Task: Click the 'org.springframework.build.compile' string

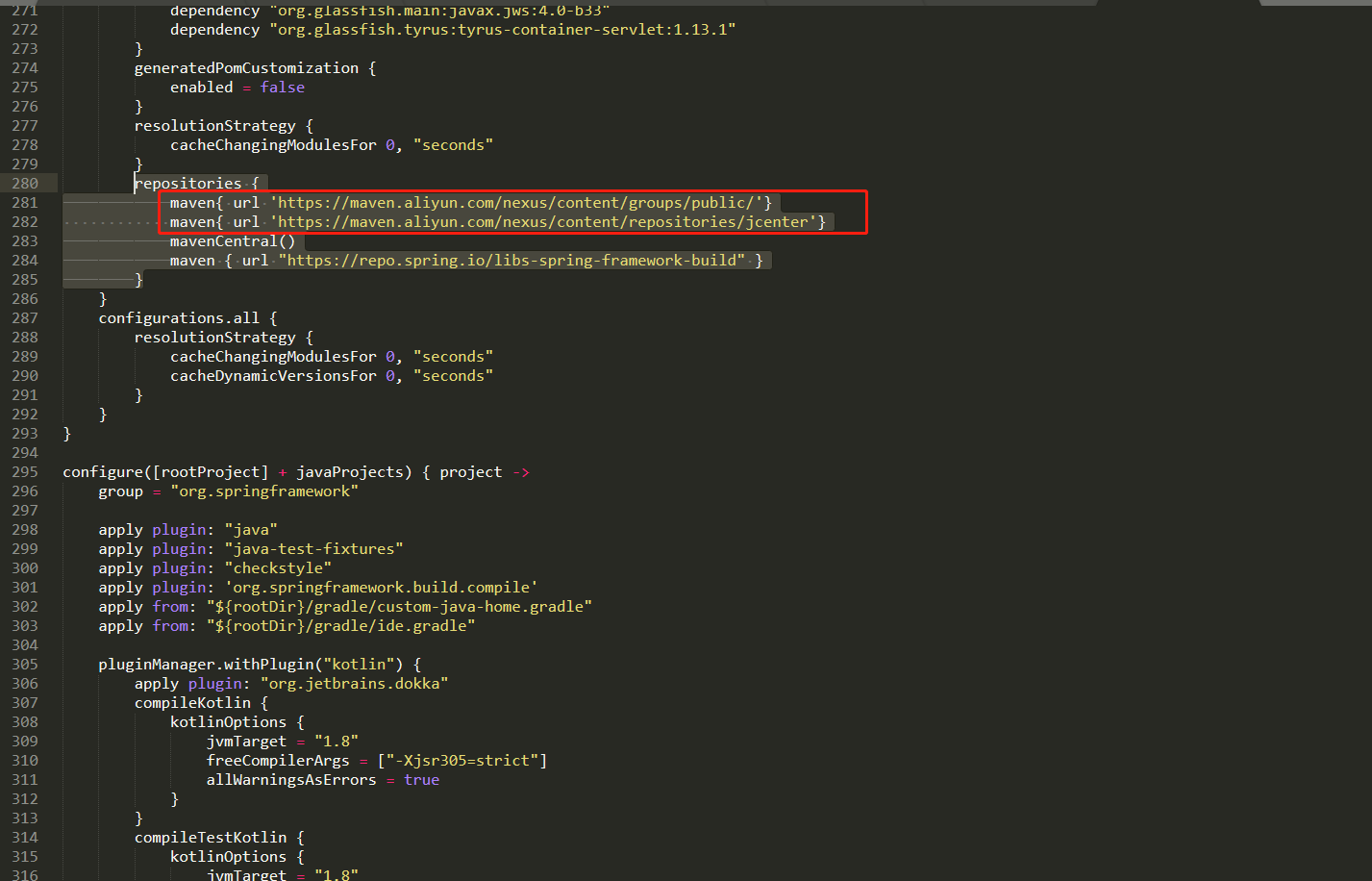Action: coord(381,588)
